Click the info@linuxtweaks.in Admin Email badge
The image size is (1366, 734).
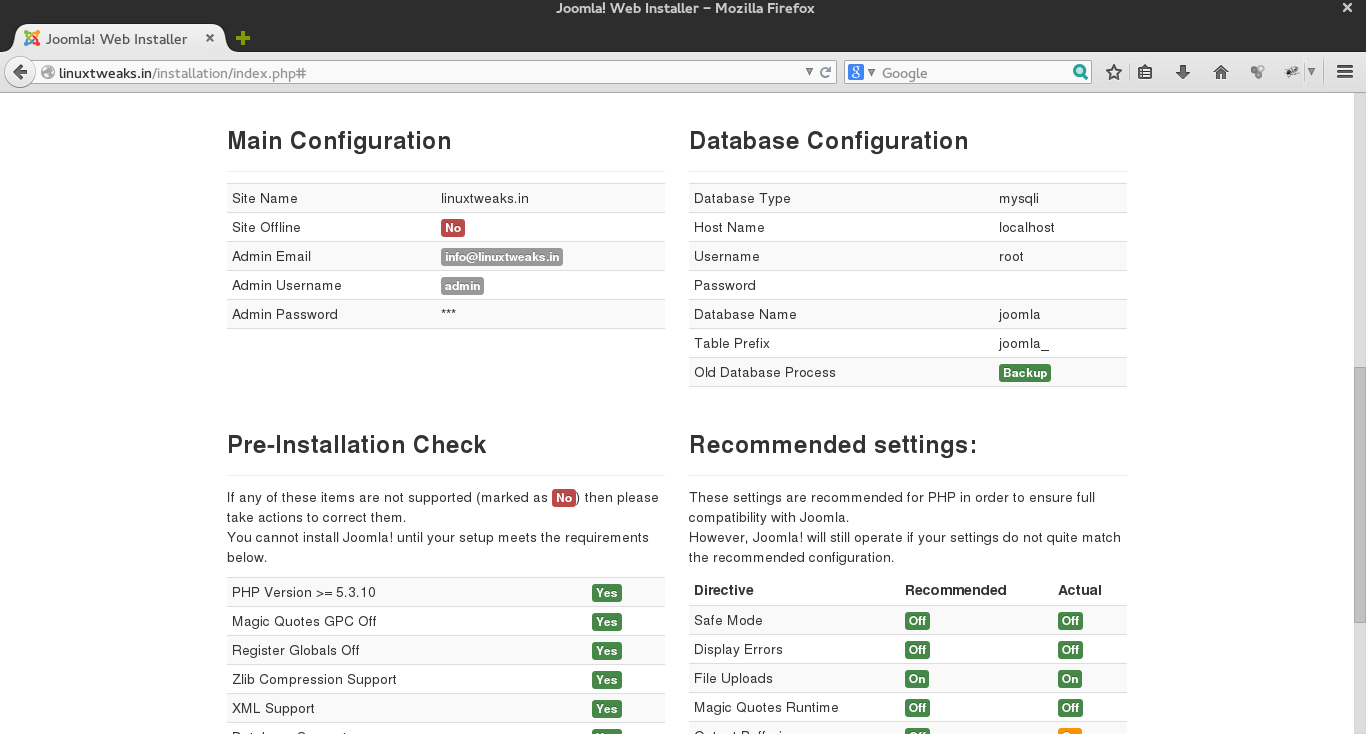tap(502, 257)
